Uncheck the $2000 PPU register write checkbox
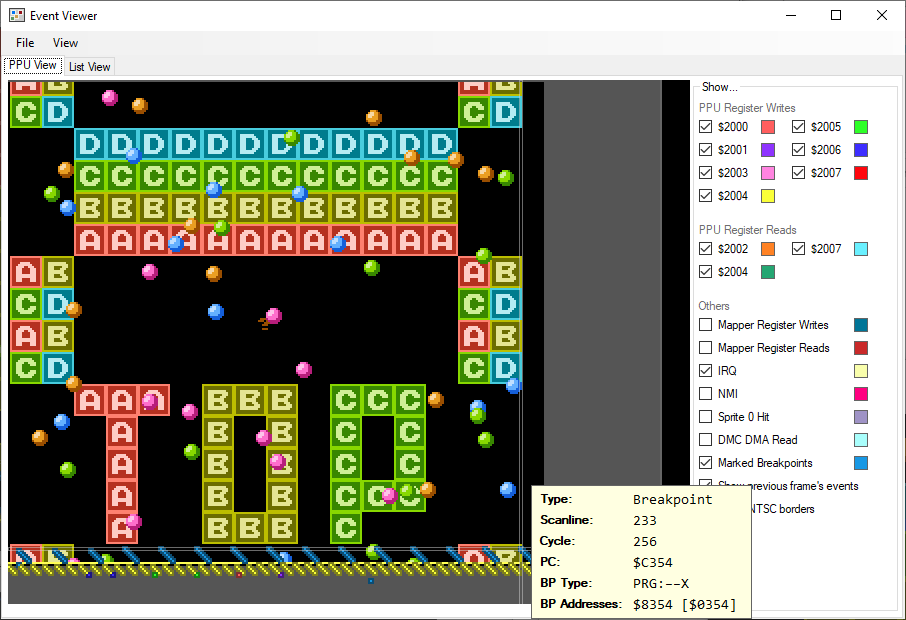 pos(706,127)
